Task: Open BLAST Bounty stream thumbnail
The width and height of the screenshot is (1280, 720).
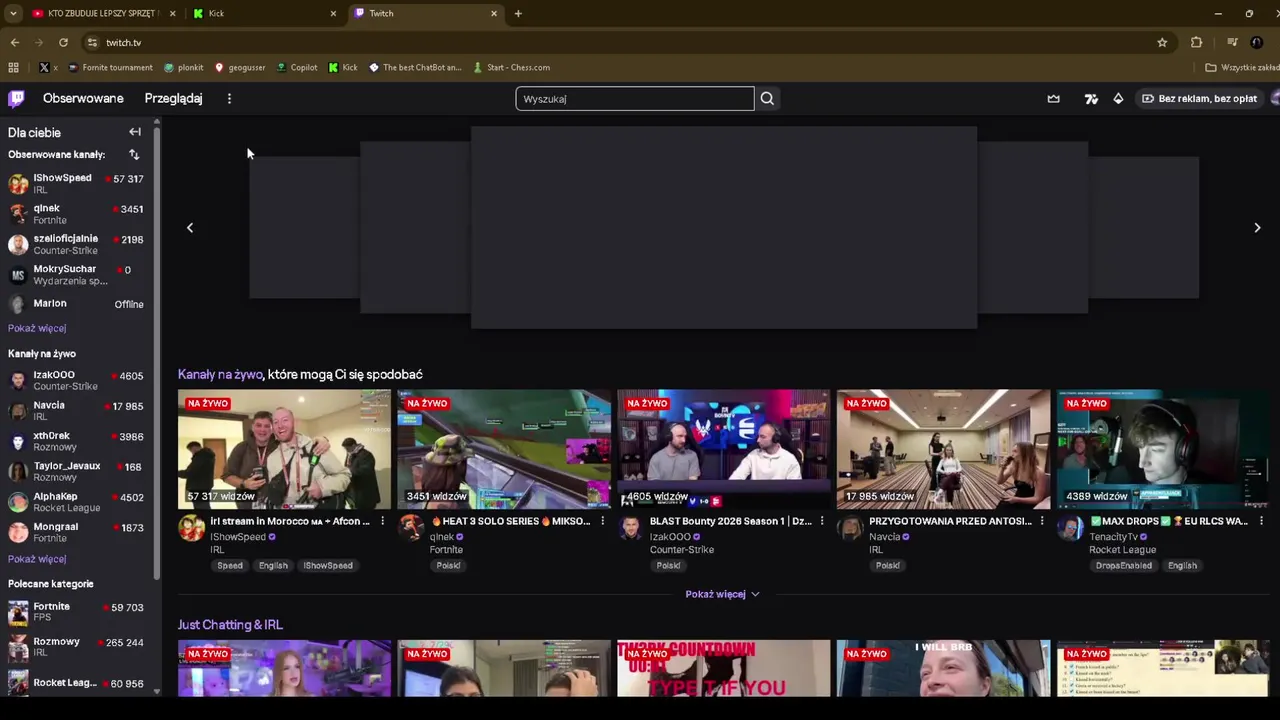Action: point(724,449)
